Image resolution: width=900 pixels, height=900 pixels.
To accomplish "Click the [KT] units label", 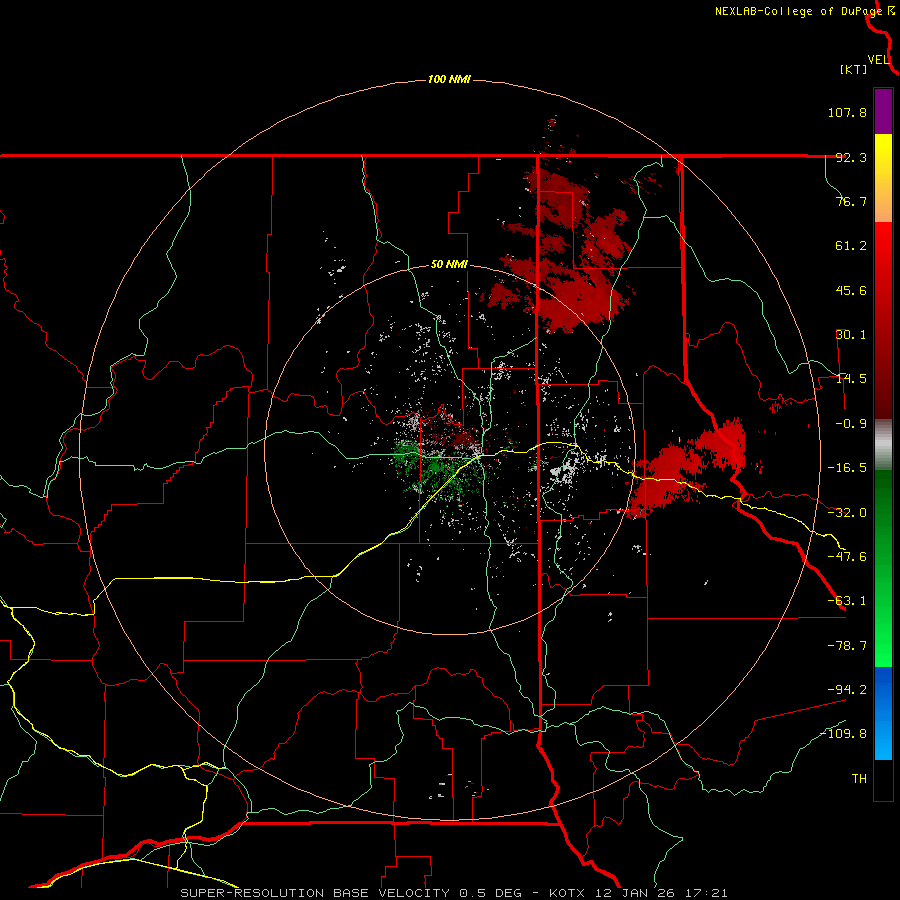I will [854, 69].
